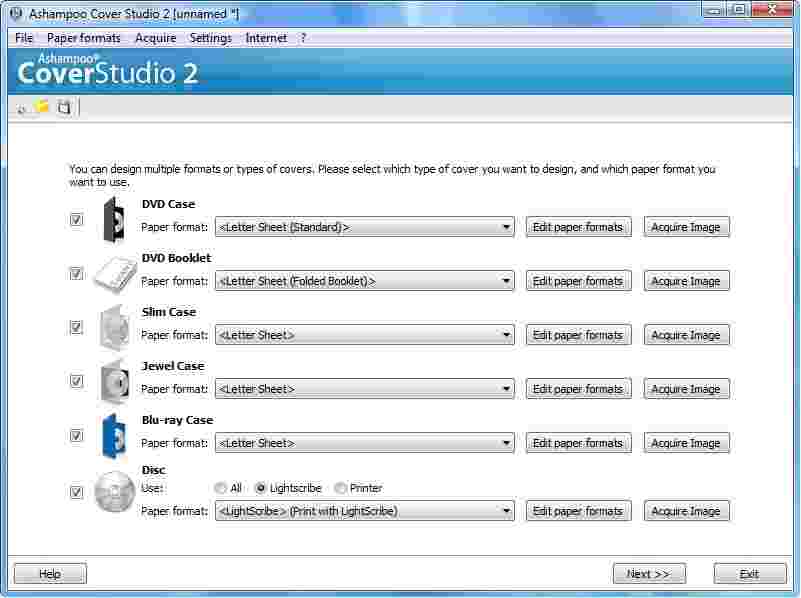
Task: Click the 'DVD Case' heading text
Action: [169, 204]
